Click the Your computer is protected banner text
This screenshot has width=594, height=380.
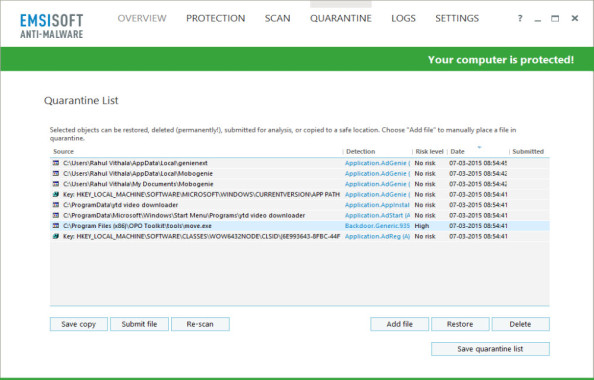click(501, 59)
